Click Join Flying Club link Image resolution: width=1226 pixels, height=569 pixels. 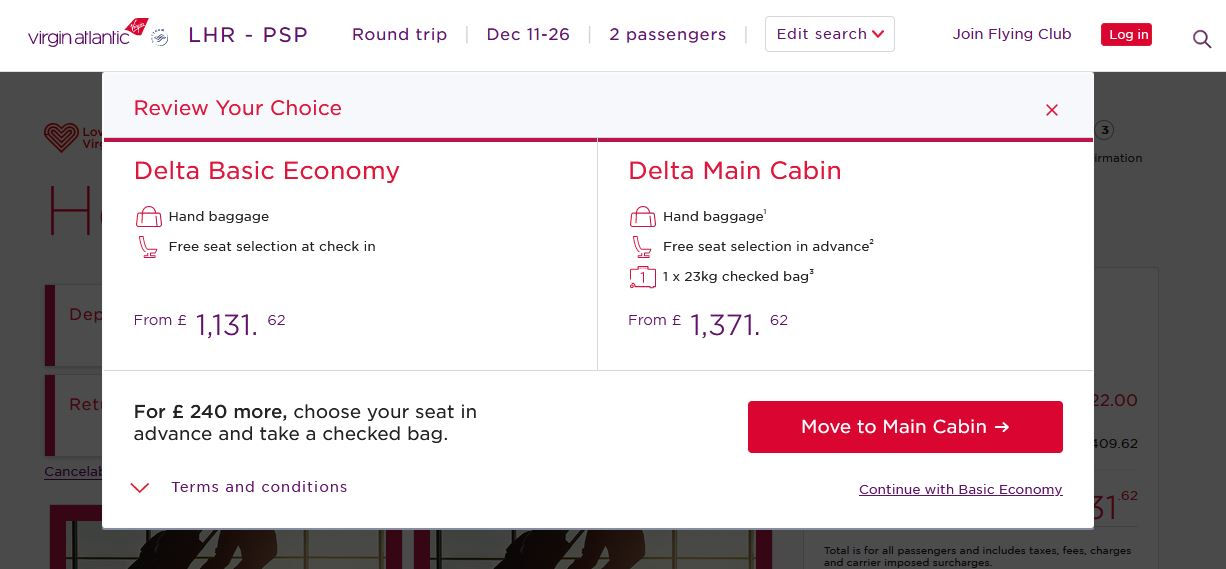1012,34
